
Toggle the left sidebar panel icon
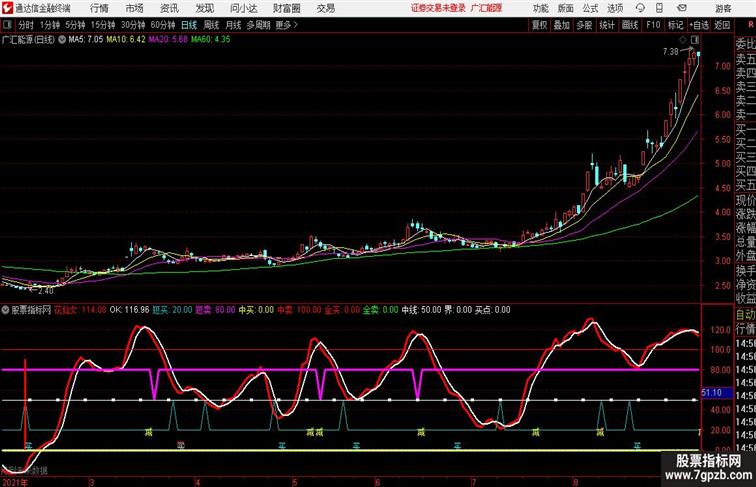pyautogui.click(x=7, y=25)
